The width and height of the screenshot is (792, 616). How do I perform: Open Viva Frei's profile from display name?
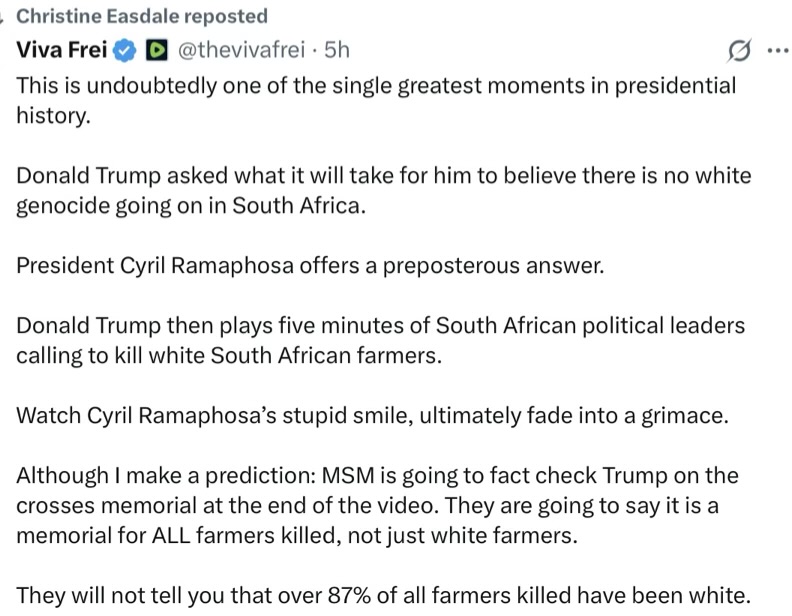62,50
